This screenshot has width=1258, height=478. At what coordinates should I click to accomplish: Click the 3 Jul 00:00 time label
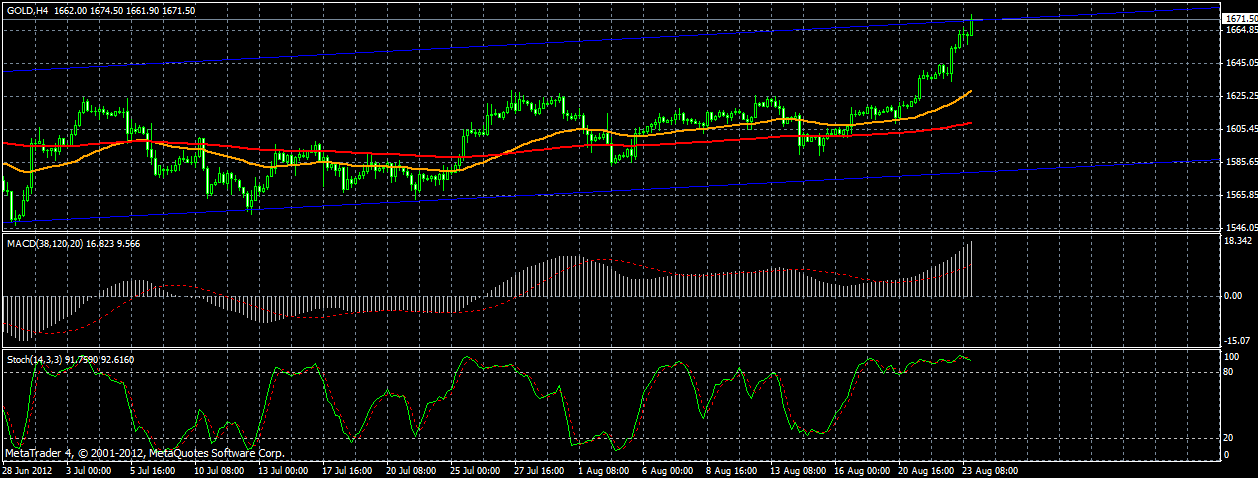89,468
